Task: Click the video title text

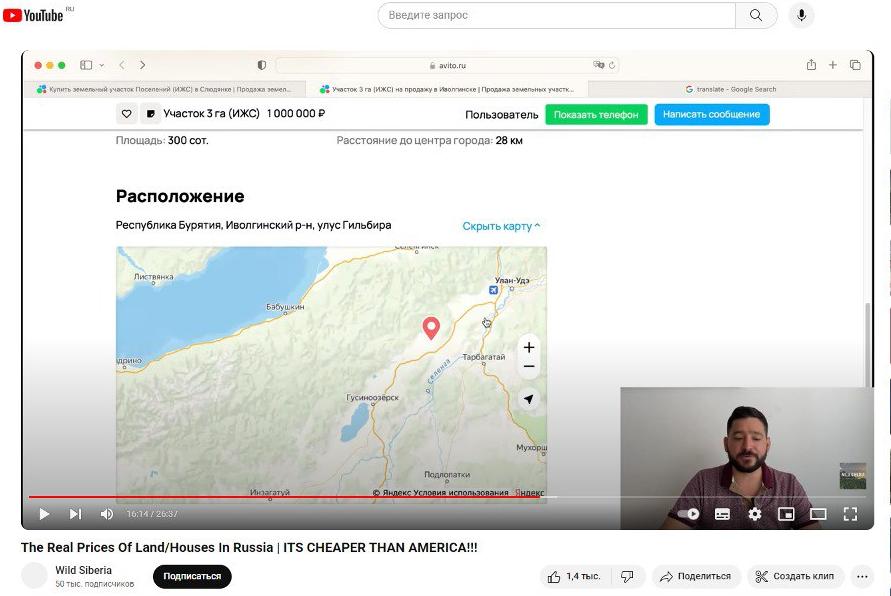Action: [249, 548]
